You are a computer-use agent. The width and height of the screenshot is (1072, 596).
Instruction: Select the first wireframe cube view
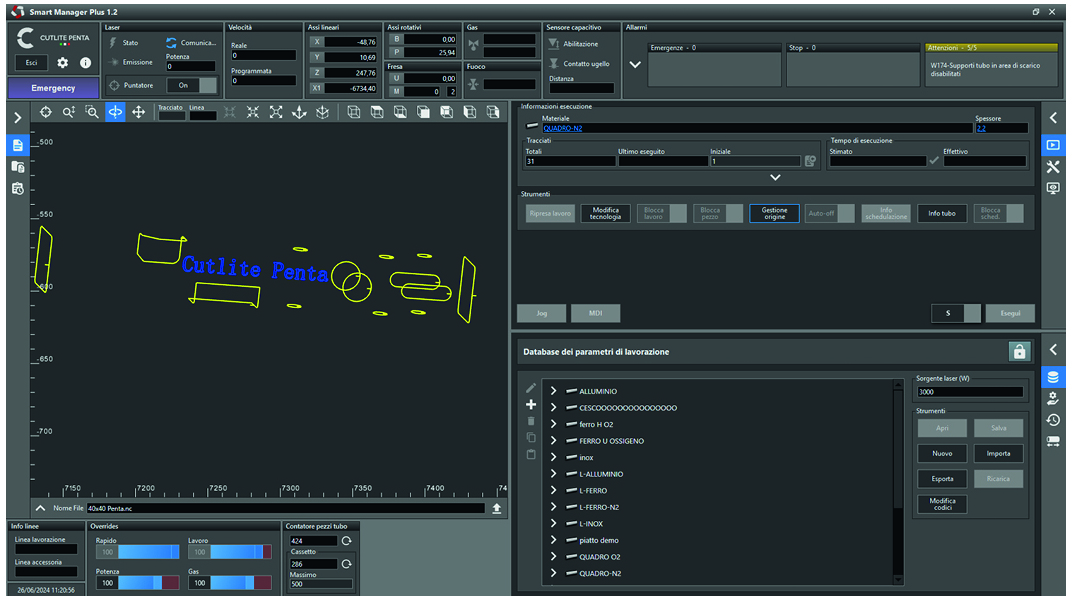(x=354, y=112)
